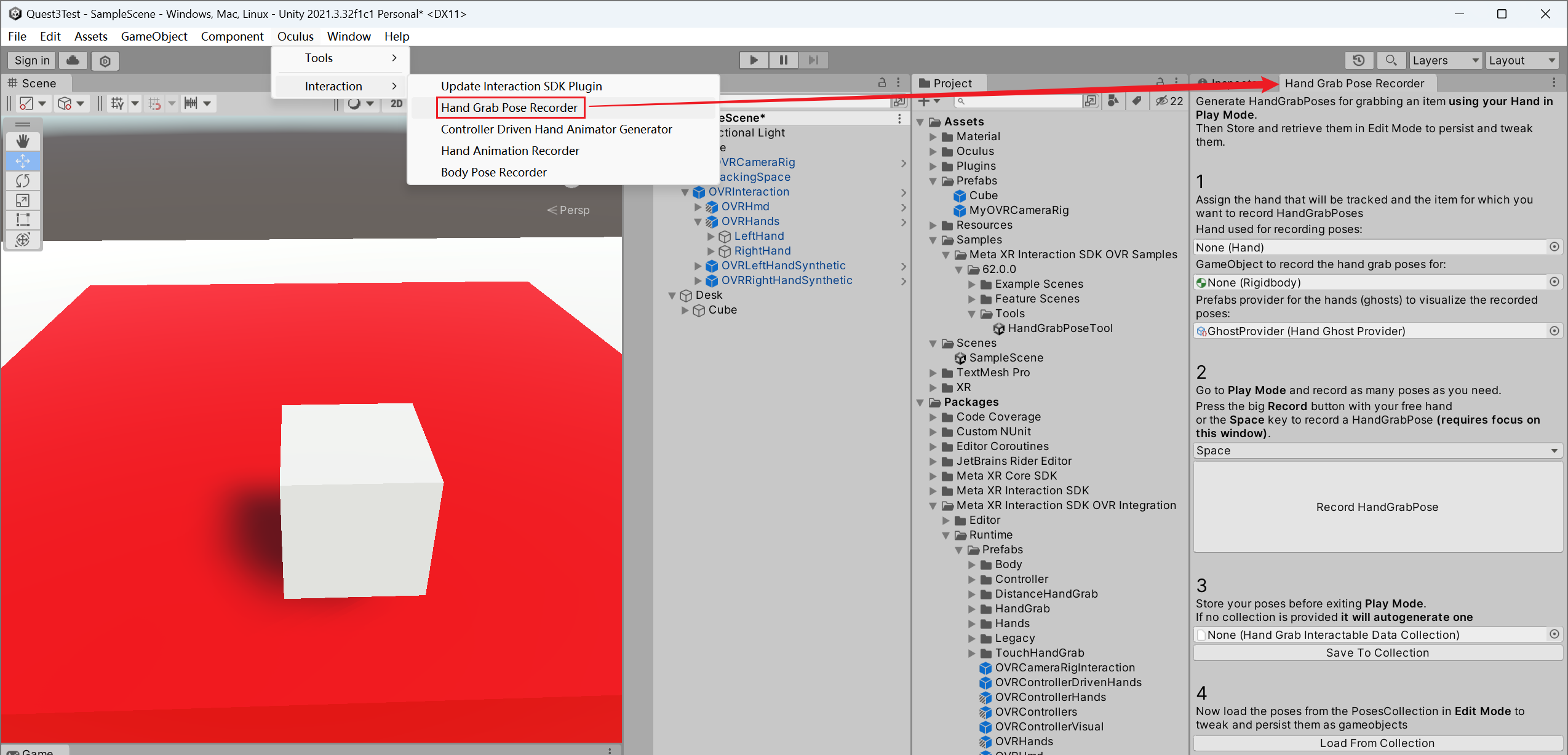Image resolution: width=1568 pixels, height=755 pixels.
Task: Open the hand object picker for None (Hand)
Action: [1554, 247]
